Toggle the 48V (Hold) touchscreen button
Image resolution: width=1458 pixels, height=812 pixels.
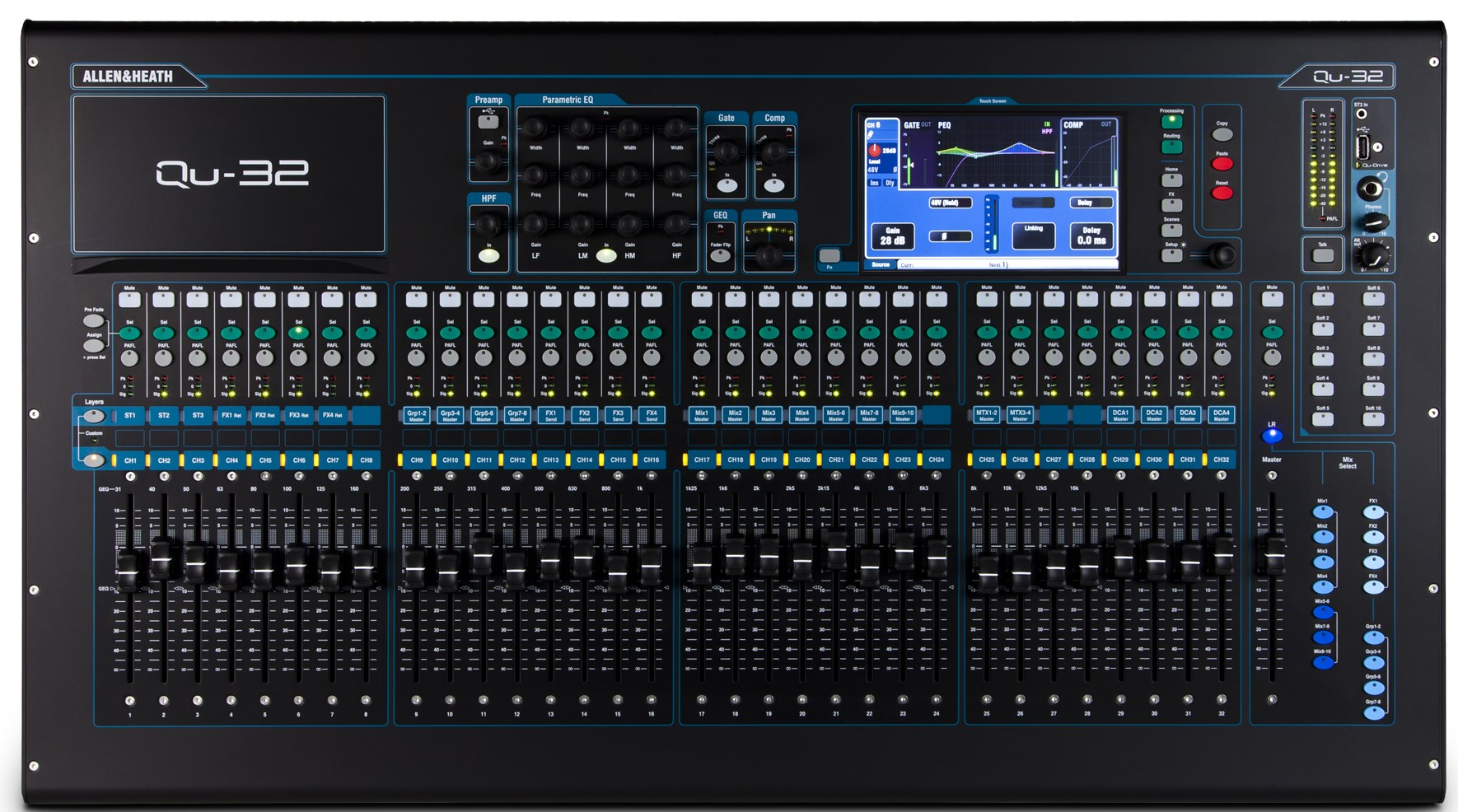coord(950,203)
